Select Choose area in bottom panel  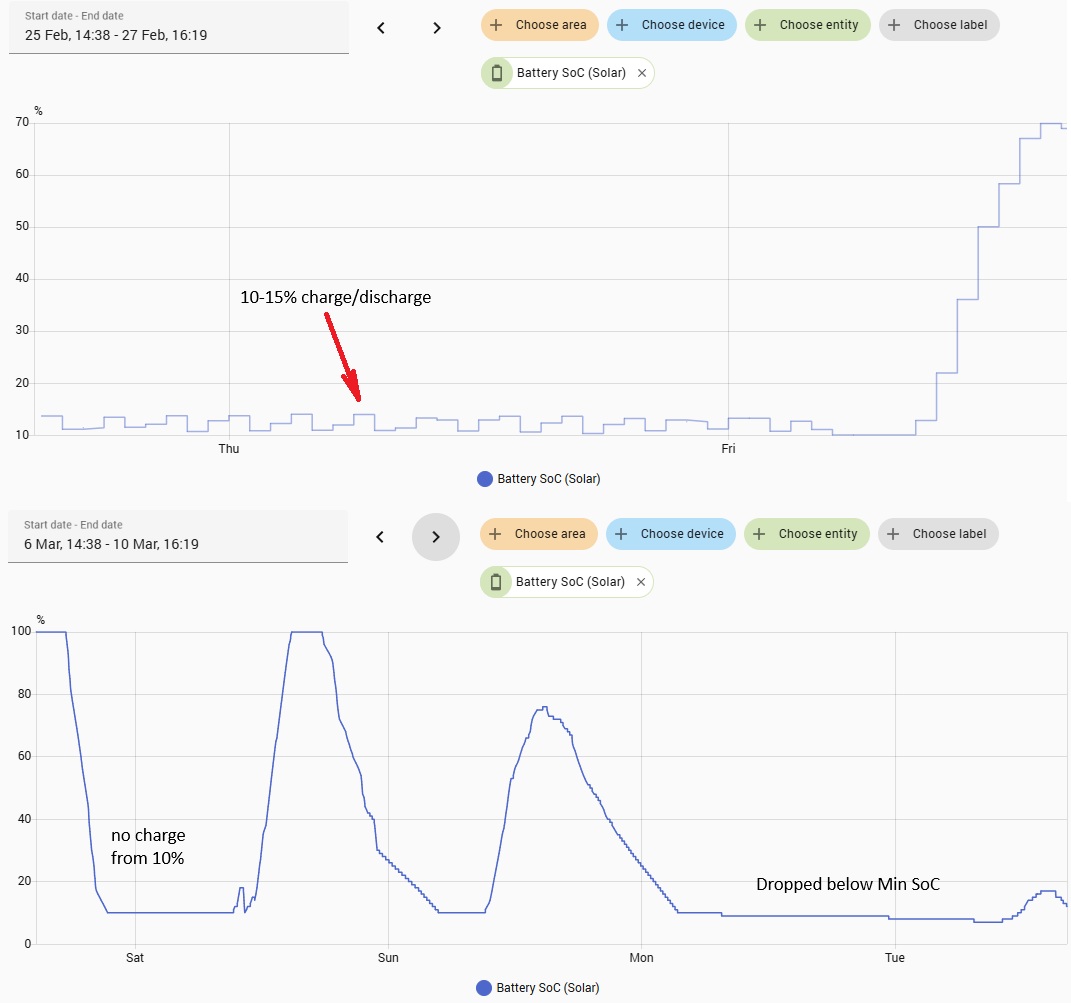pos(539,534)
